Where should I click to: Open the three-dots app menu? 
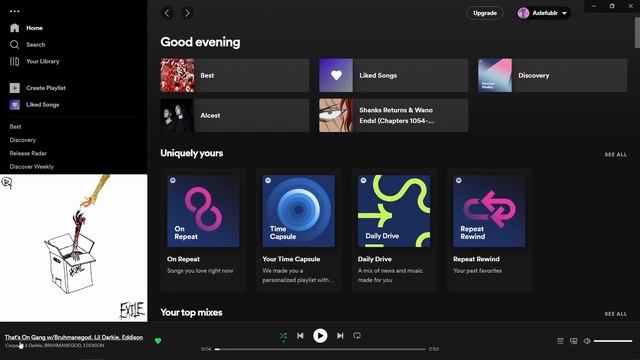(x=15, y=11)
